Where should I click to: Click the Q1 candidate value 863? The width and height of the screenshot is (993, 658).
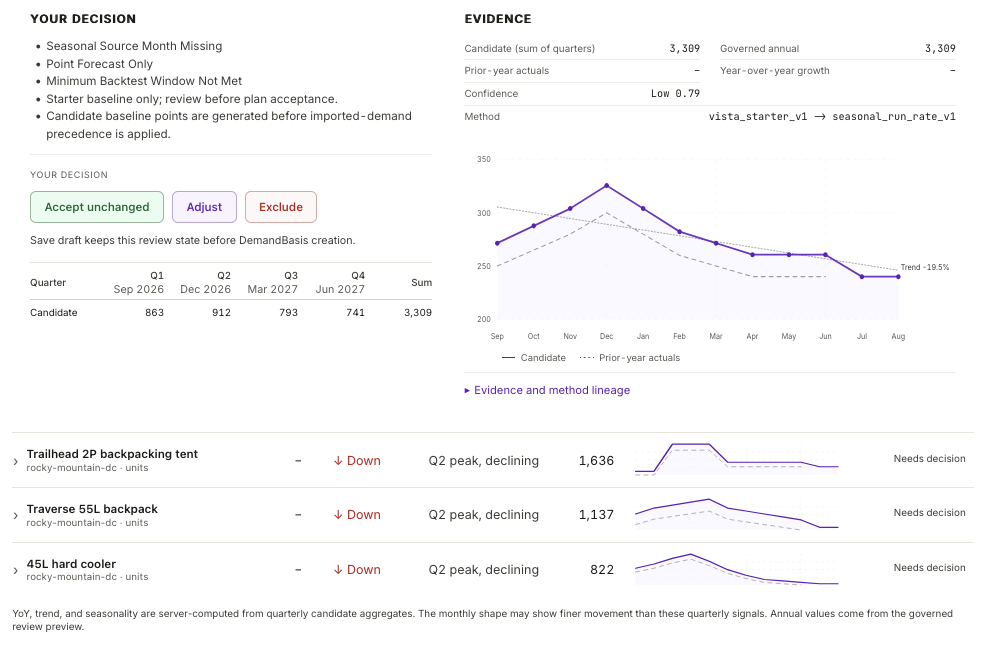(x=155, y=312)
